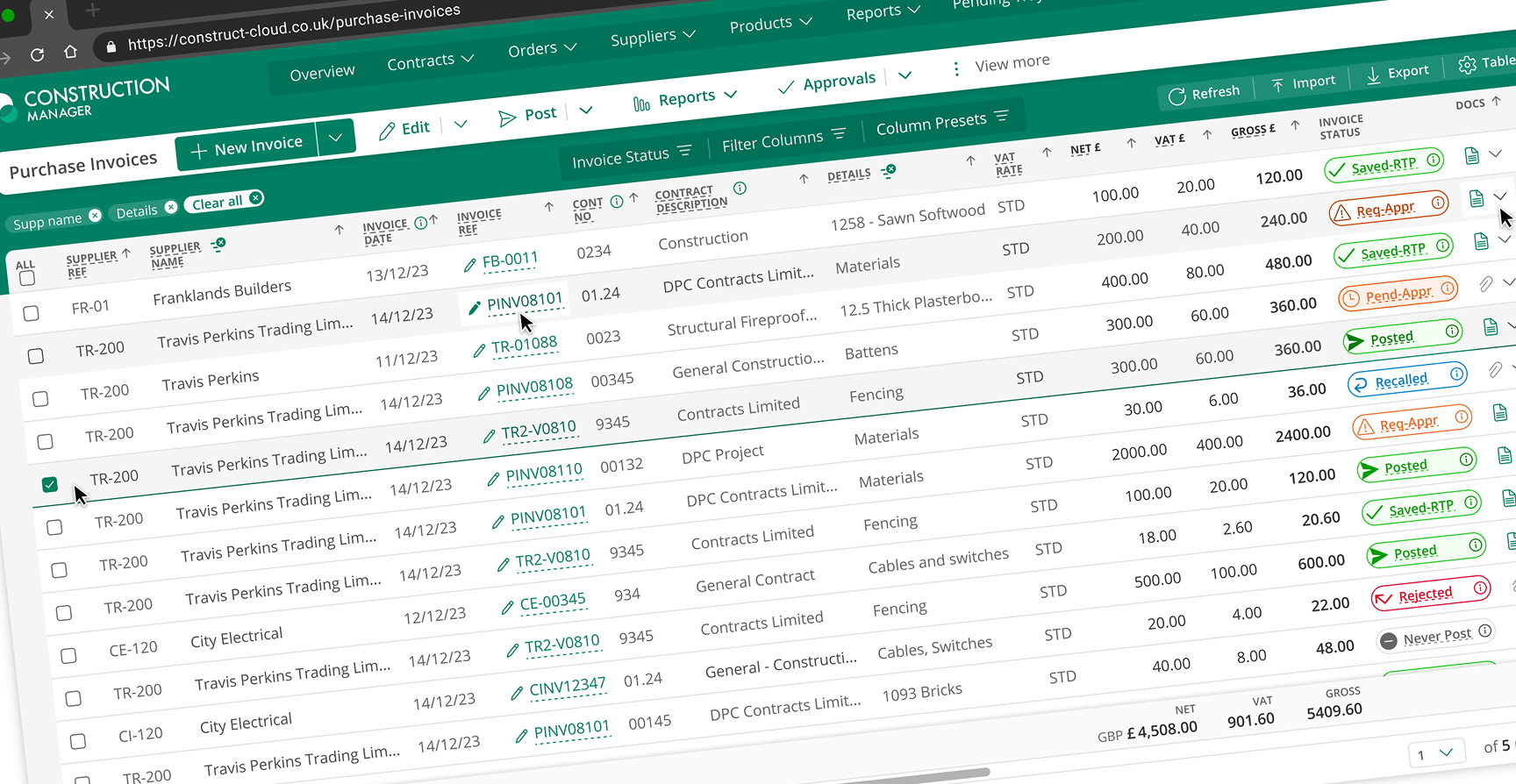Clear all filters with the x icon
1516x784 pixels.
[x=255, y=198]
